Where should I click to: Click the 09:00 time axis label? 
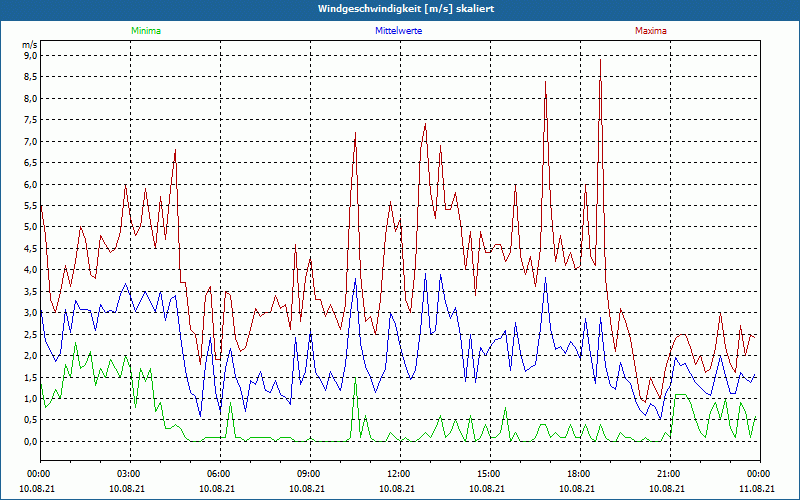click(x=309, y=474)
